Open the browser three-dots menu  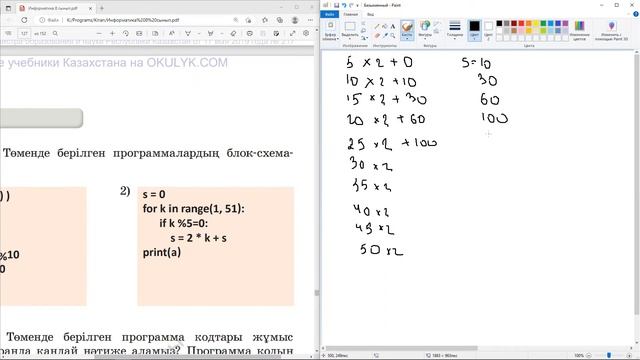[310, 20]
